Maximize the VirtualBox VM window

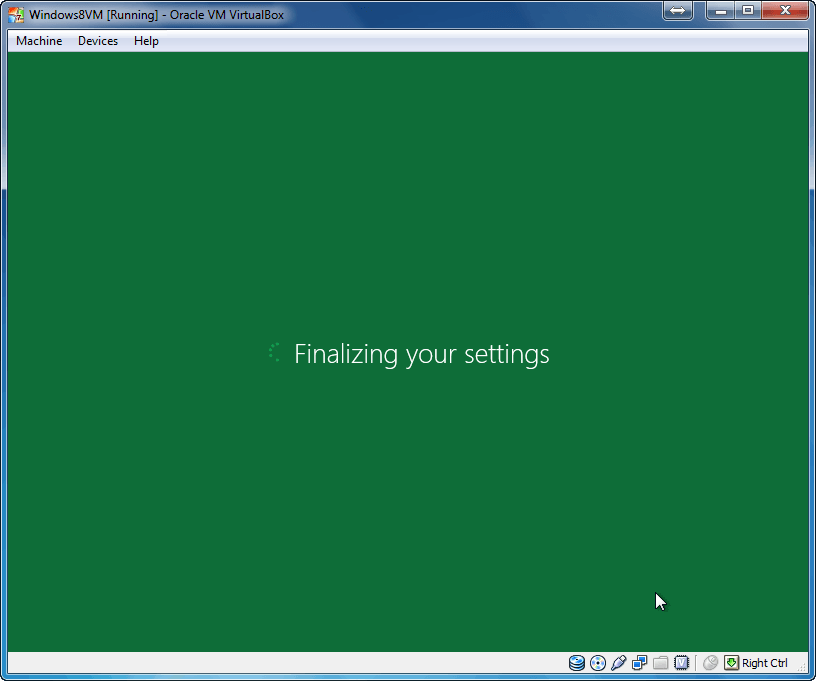pyautogui.click(x=748, y=10)
